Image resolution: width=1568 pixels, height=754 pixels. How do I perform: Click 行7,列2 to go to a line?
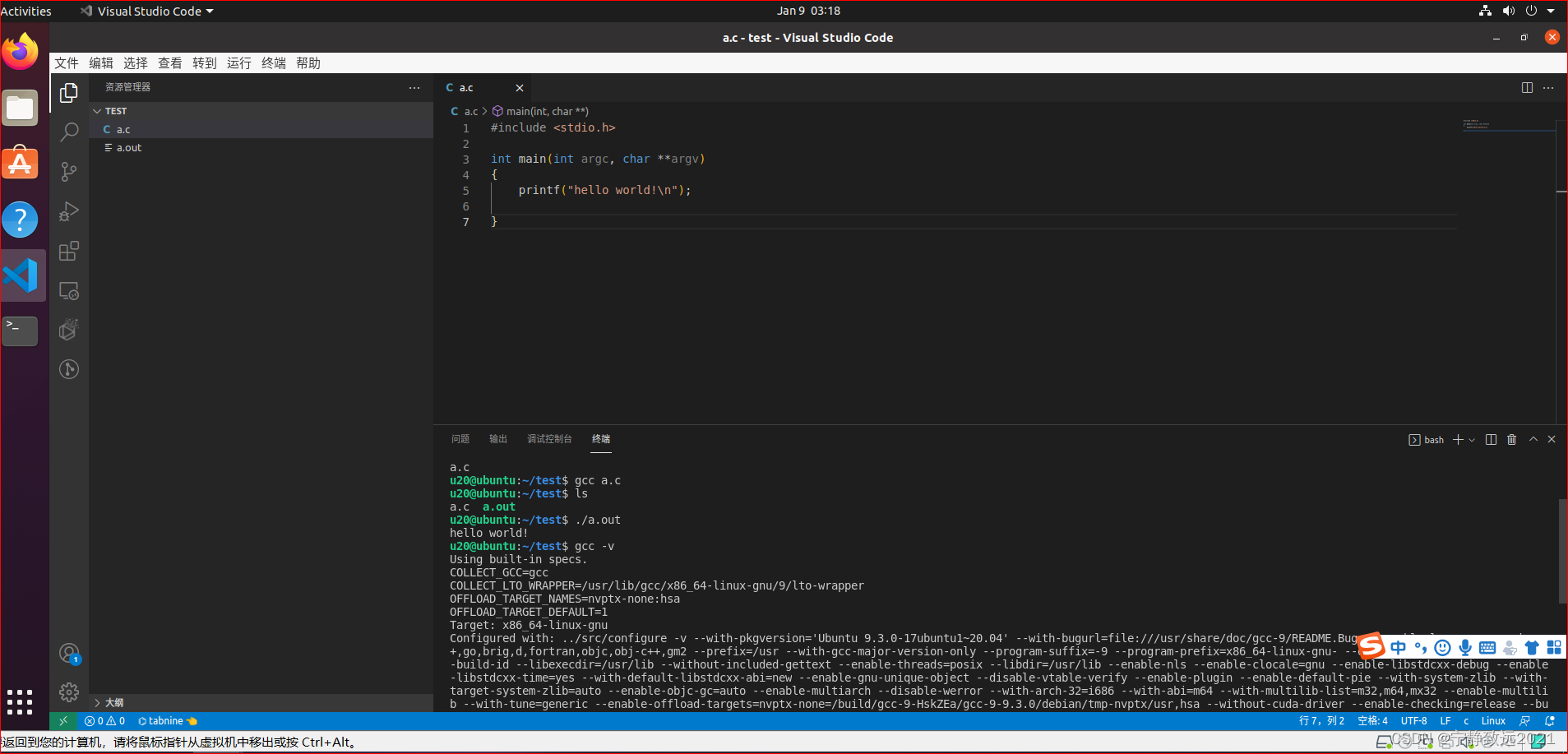(x=1322, y=720)
